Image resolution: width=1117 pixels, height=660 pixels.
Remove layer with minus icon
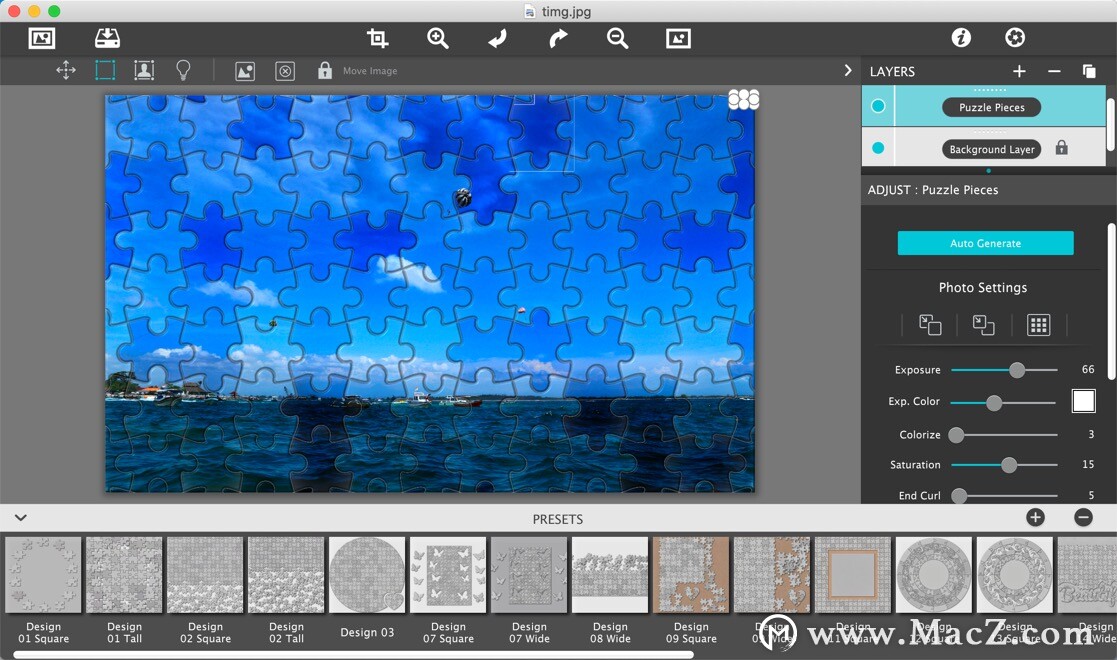[x=1054, y=71]
